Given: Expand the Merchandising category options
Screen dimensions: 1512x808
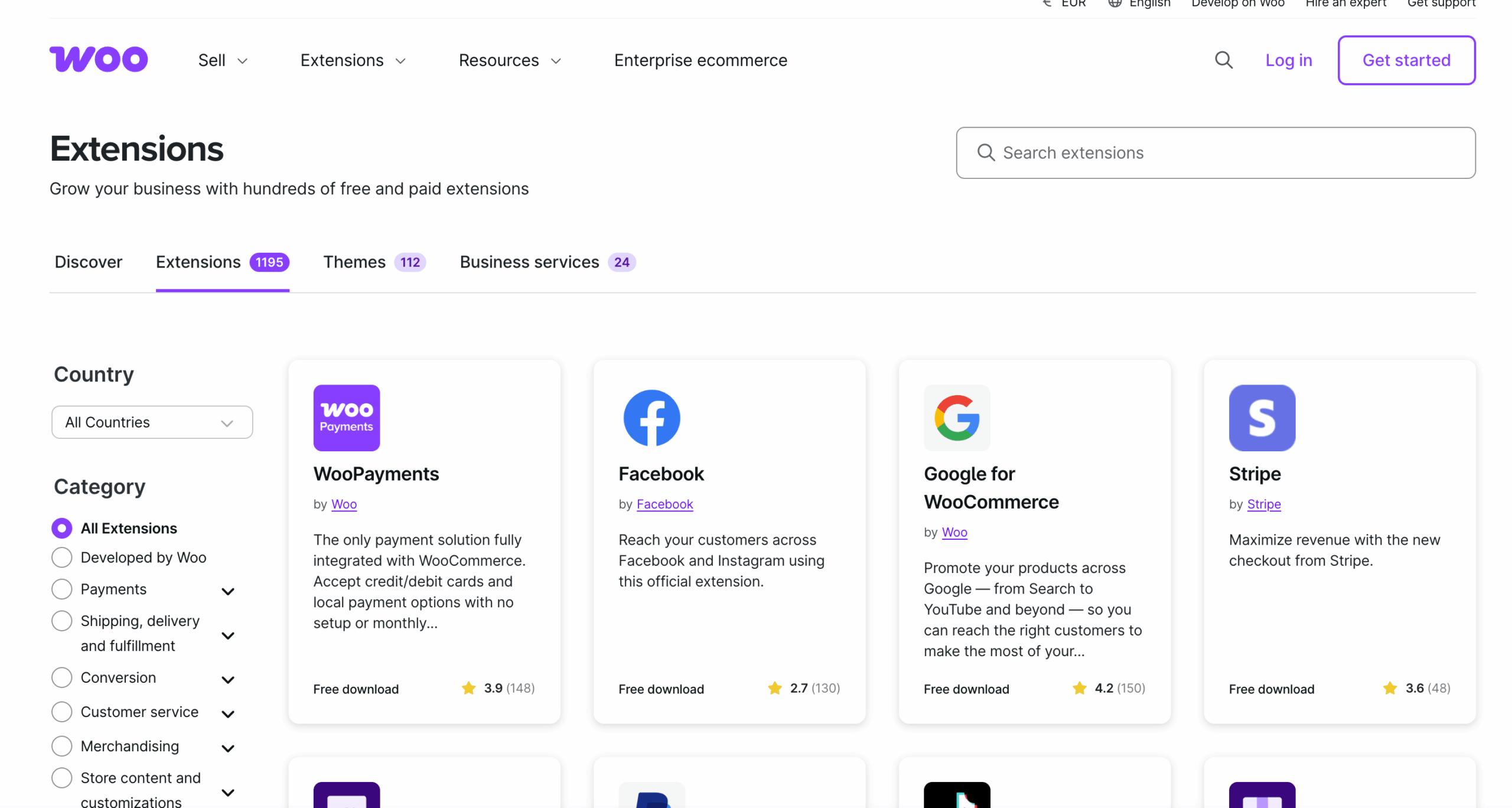Looking at the screenshot, I should pos(229,748).
